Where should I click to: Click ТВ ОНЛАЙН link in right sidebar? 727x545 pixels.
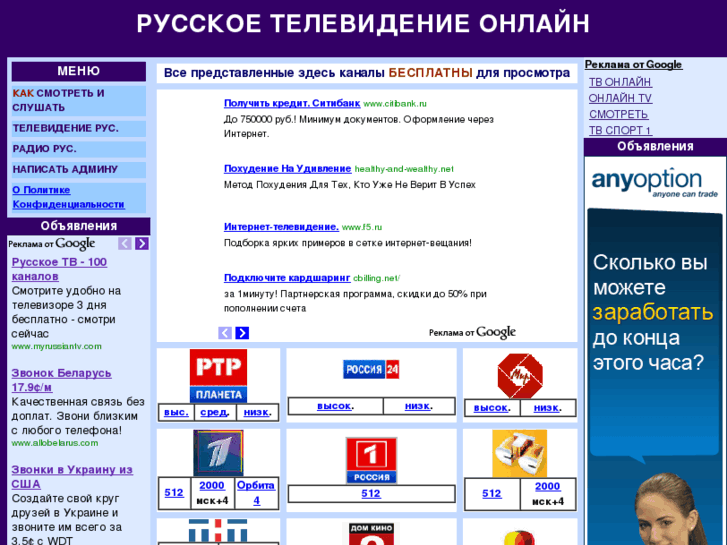click(x=620, y=82)
